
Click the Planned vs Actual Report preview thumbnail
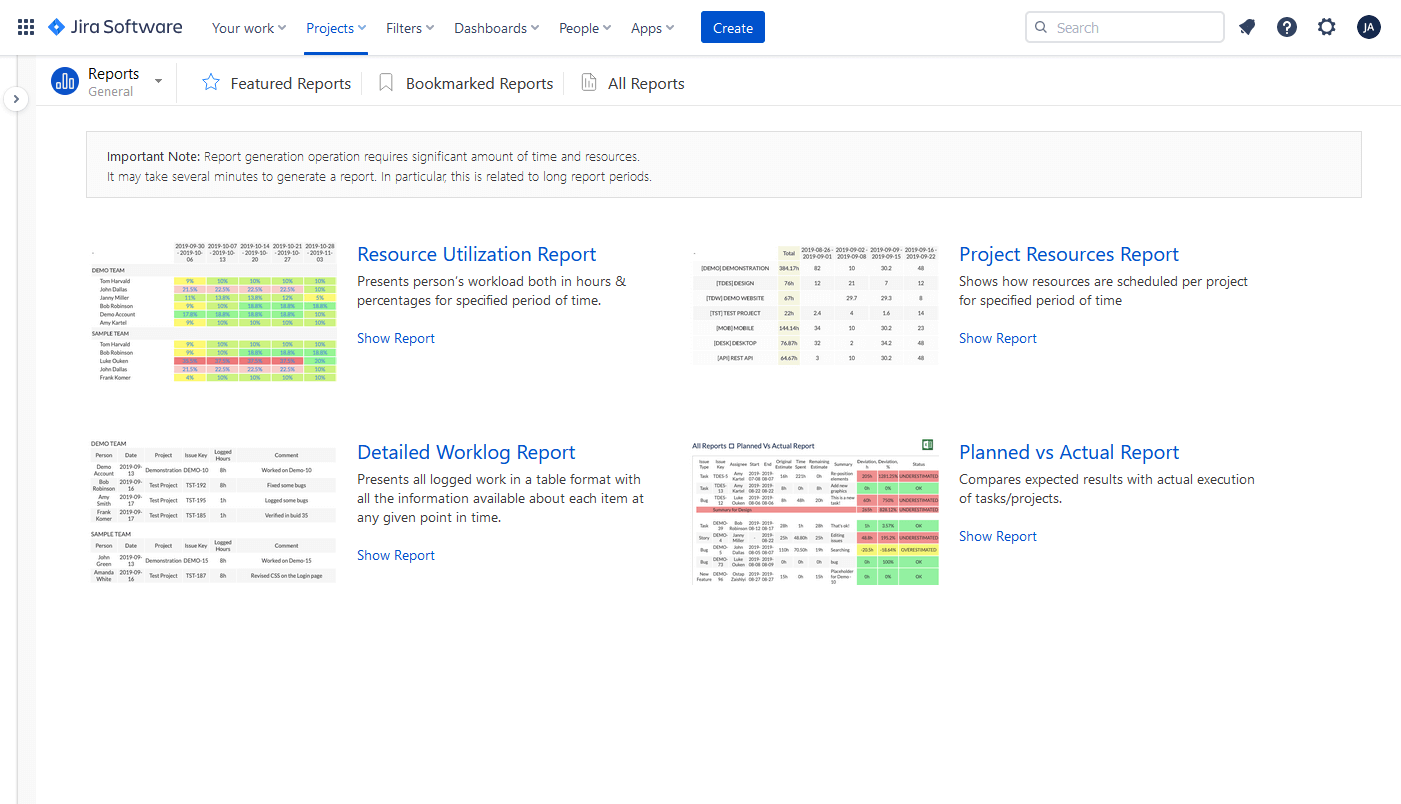coord(815,511)
